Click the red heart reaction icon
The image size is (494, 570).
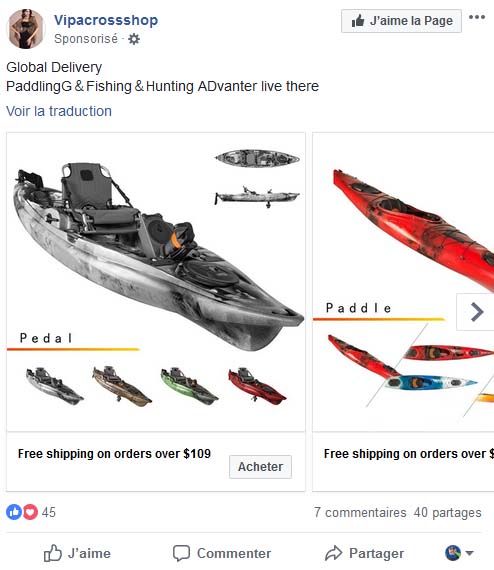[31, 512]
